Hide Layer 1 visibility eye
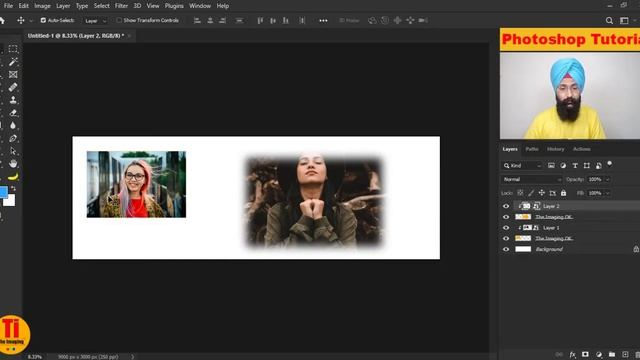This screenshot has height=360, width=640. [x=506, y=228]
